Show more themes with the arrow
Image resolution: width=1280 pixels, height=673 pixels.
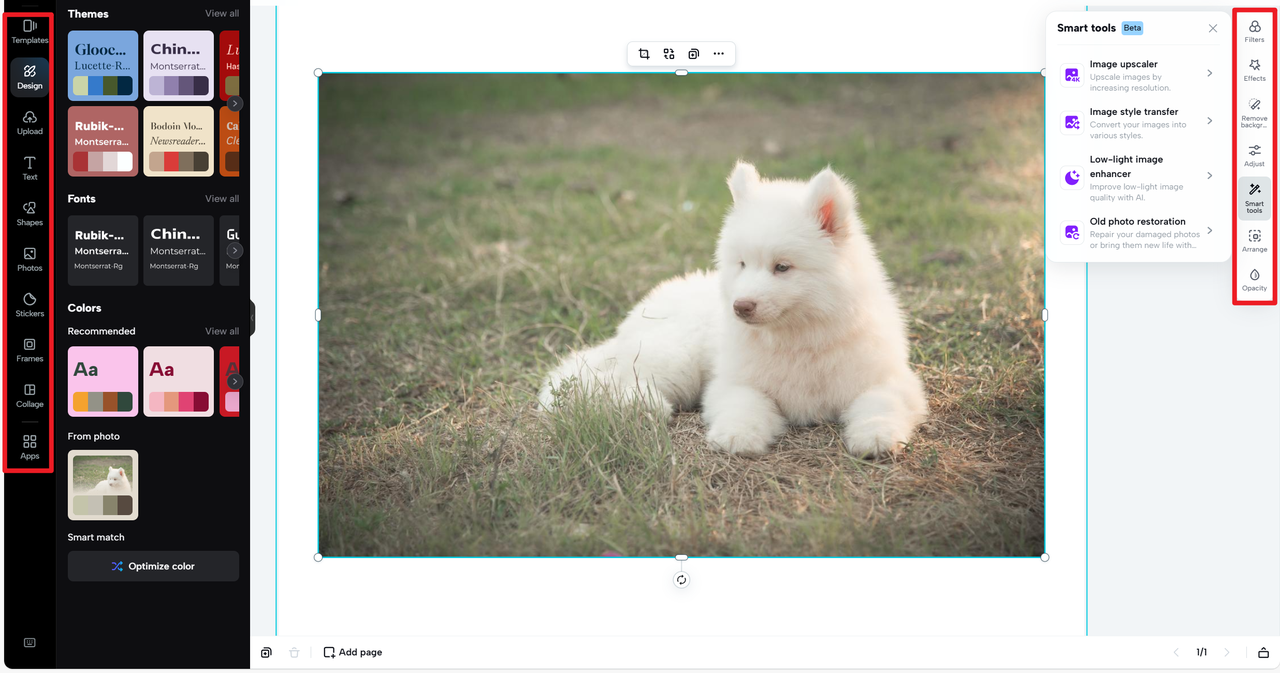tap(235, 103)
